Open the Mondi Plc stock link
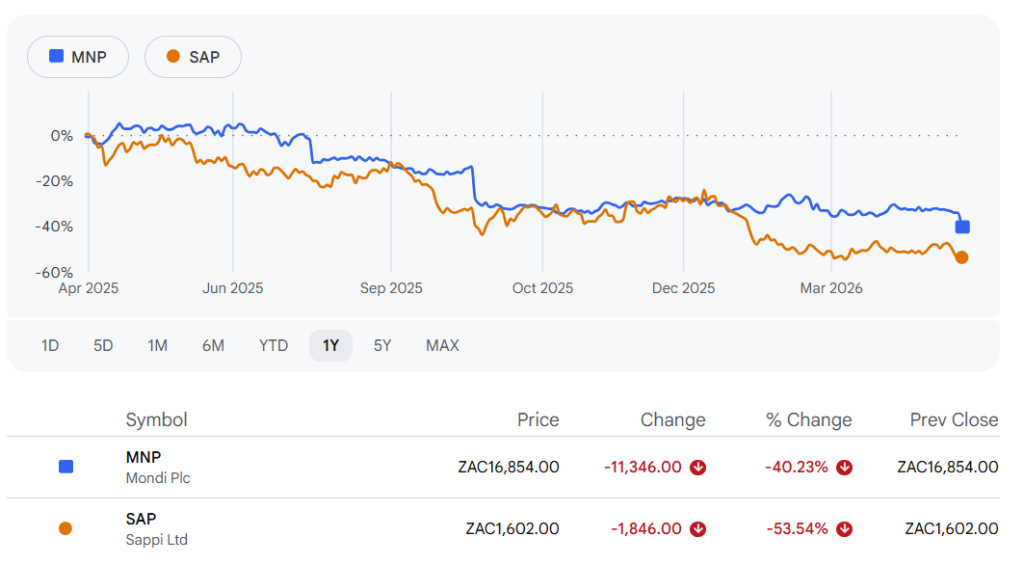1024x564 pixels. (157, 467)
